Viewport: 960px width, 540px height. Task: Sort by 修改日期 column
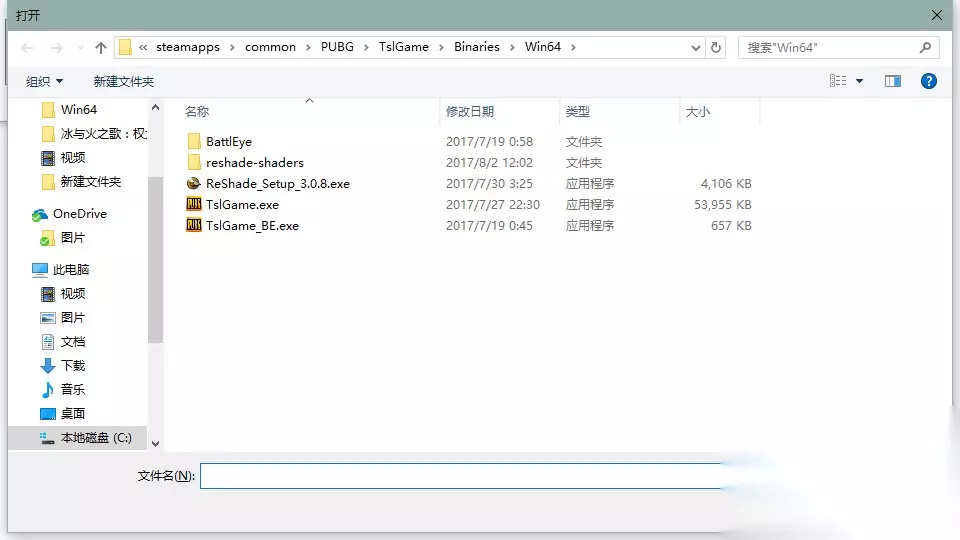tap(470, 111)
